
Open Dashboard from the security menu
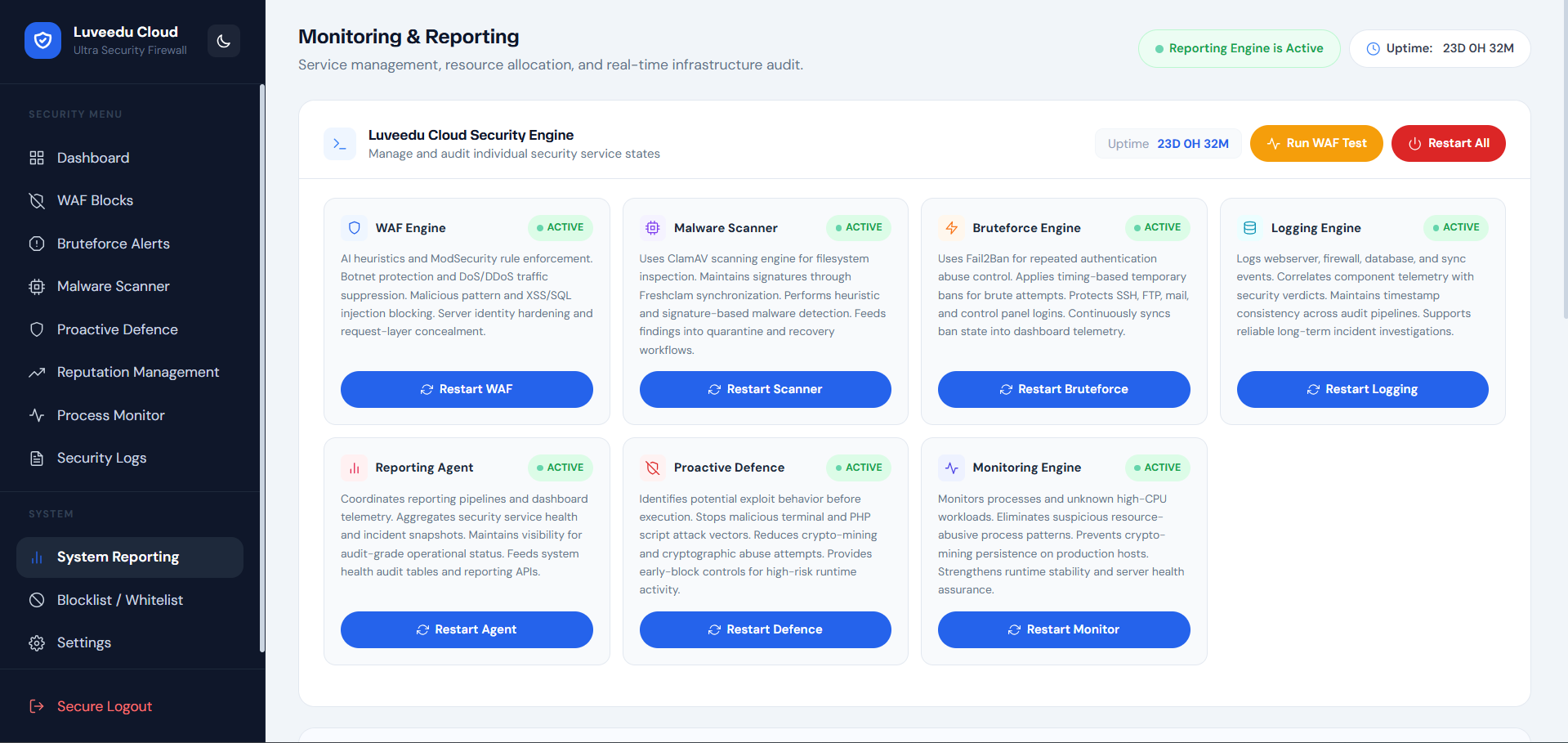pos(130,158)
